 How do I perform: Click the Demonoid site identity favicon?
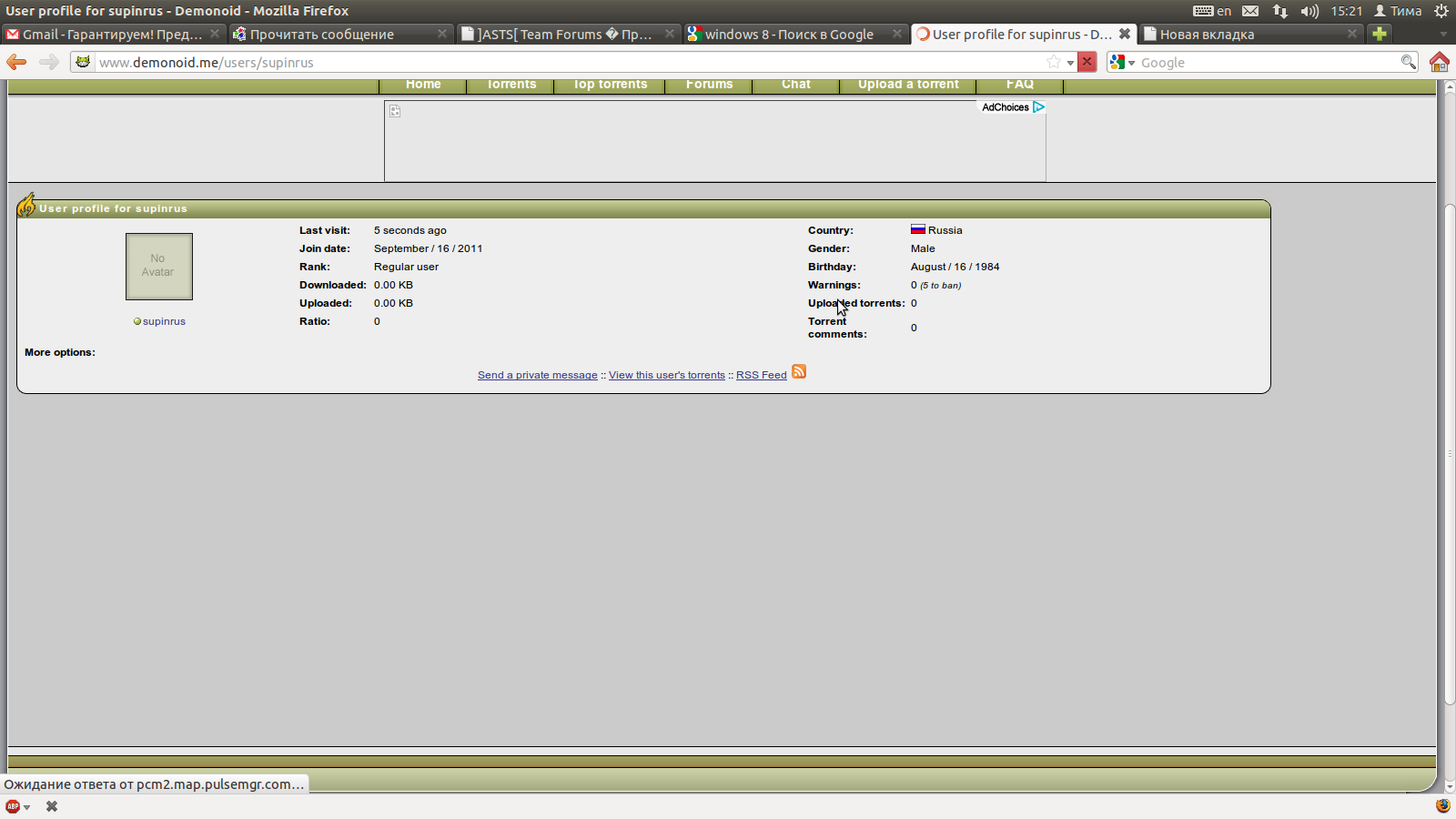coord(83,62)
